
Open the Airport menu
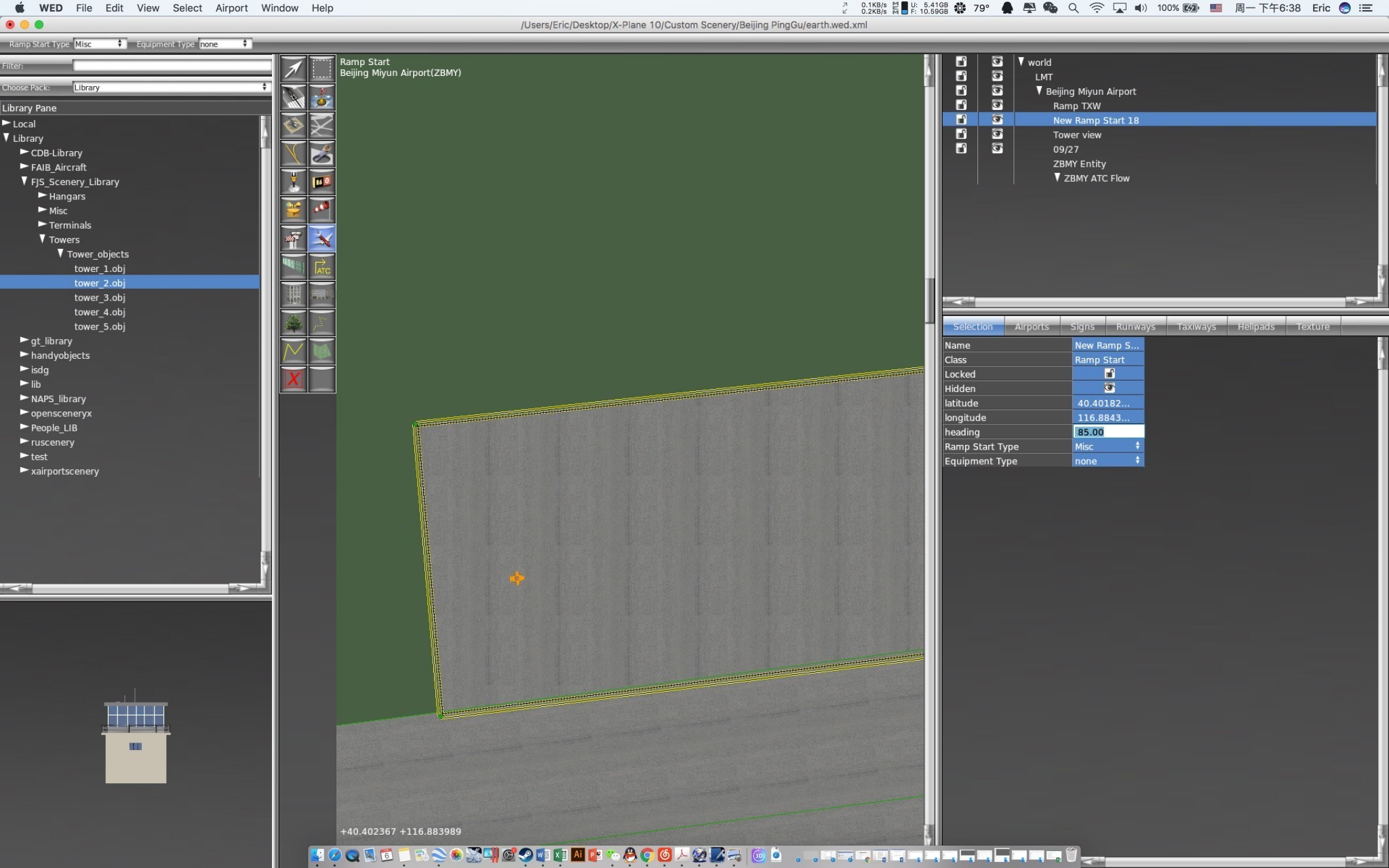[x=231, y=8]
